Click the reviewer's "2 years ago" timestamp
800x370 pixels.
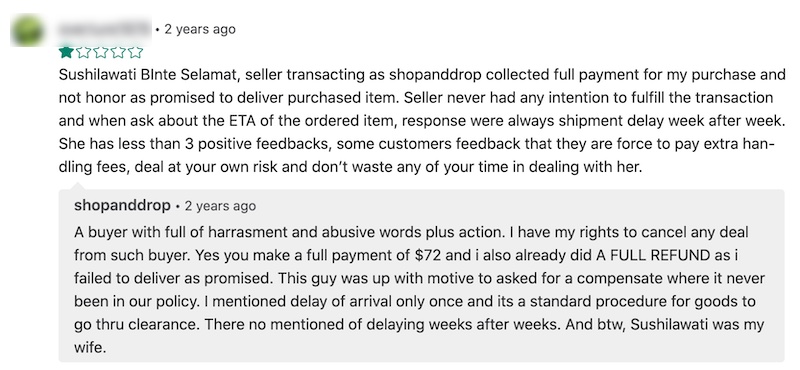200,30
